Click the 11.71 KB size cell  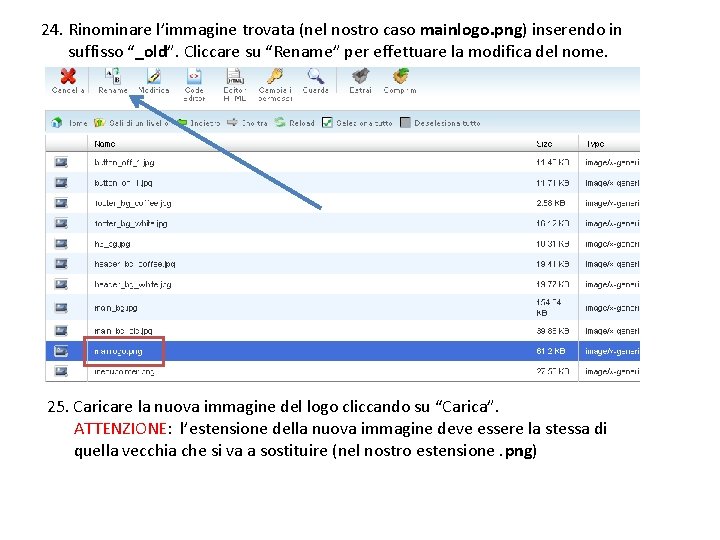pos(553,183)
